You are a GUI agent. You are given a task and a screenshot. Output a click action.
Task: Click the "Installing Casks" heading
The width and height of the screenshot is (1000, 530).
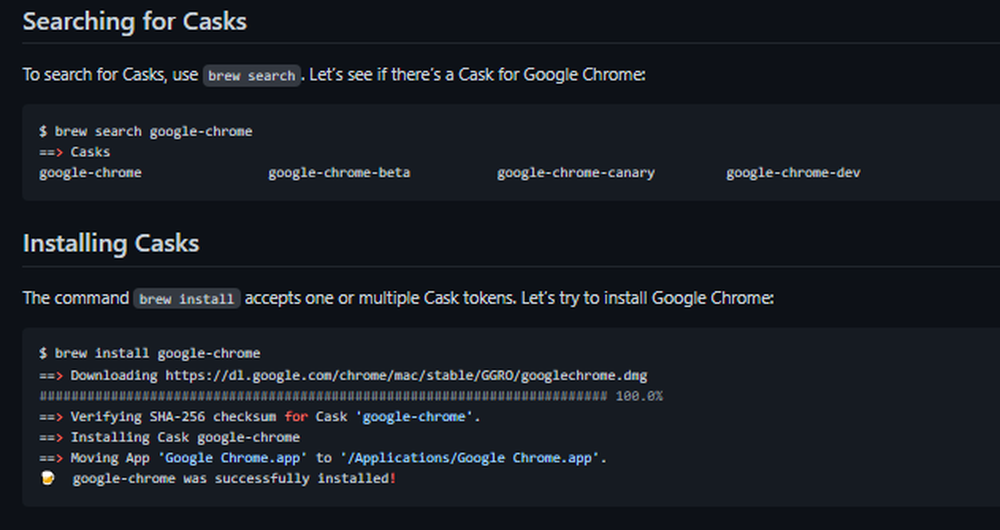point(111,243)
